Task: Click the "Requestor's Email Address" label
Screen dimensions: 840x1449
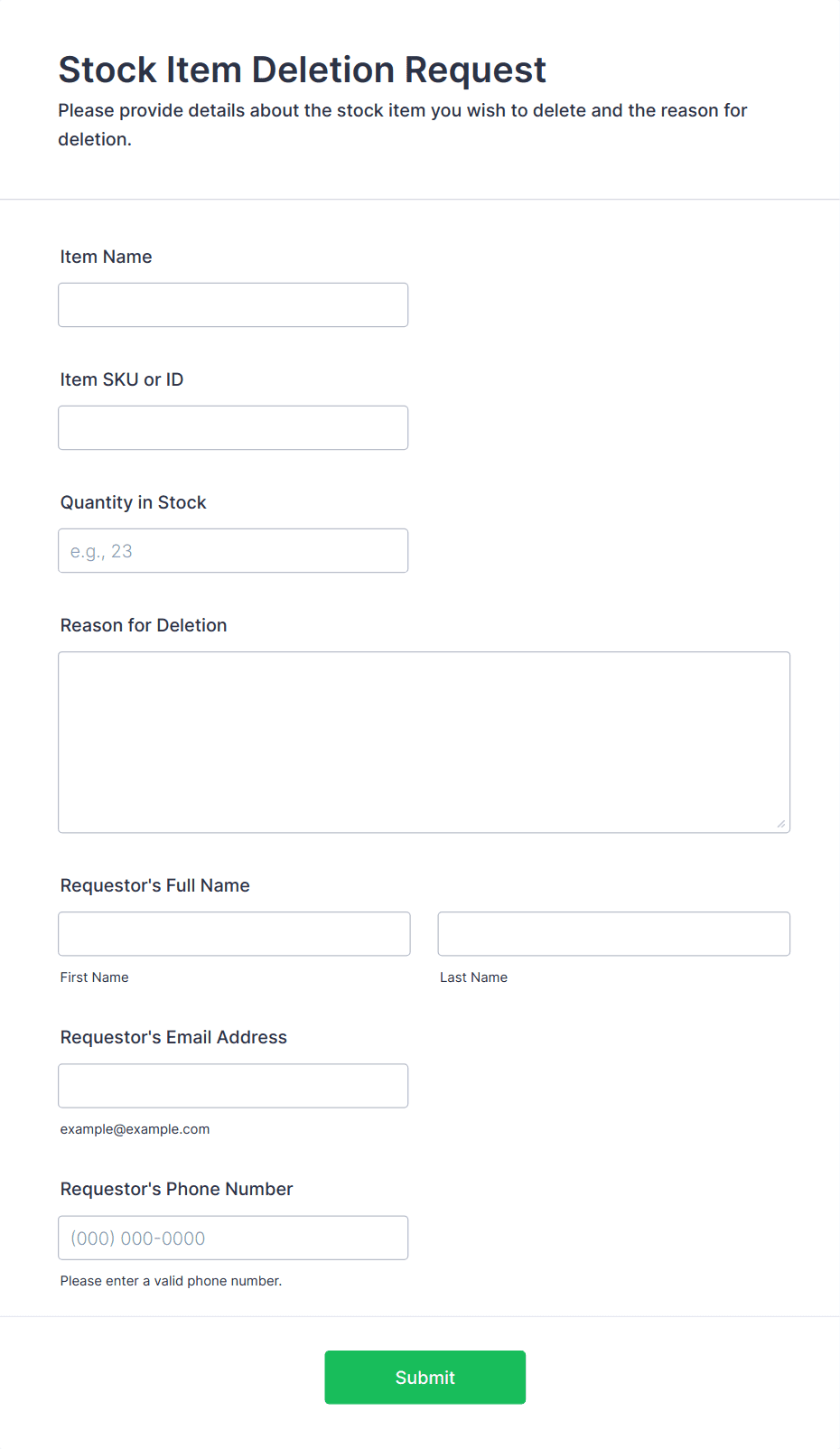Action: pyautogui.click(x=173, y=1037)
